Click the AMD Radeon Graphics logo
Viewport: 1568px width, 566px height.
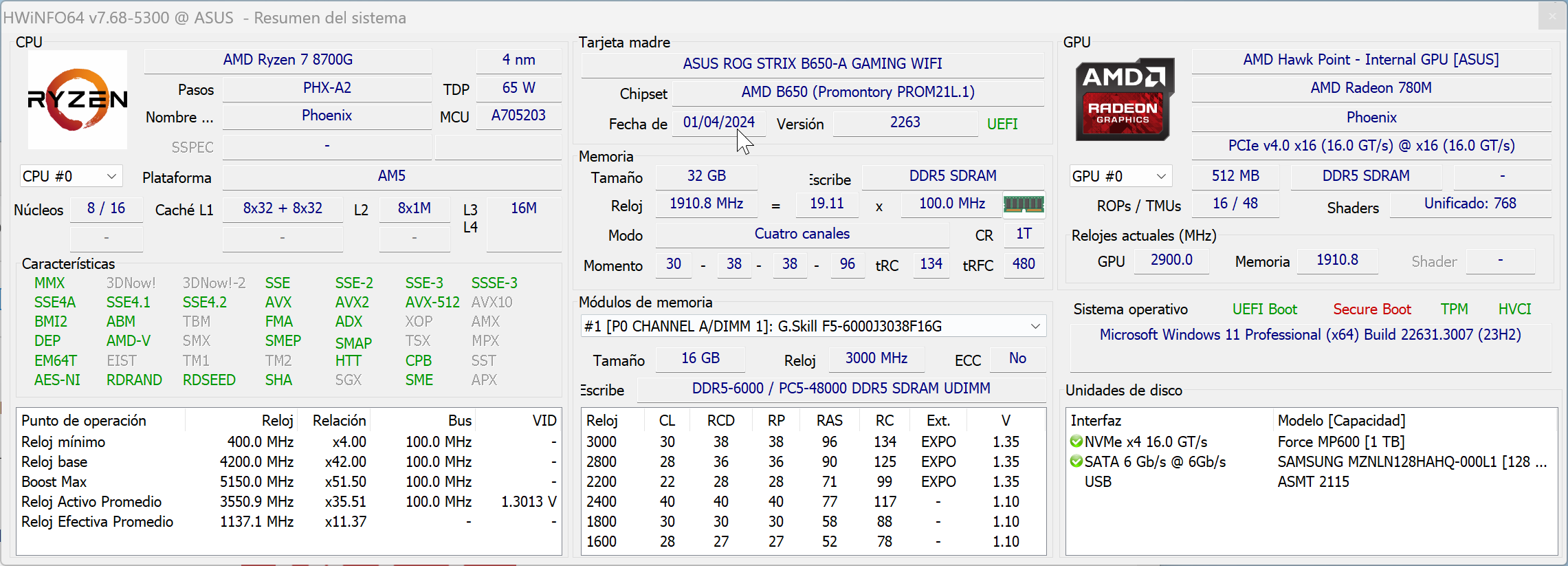click(1125, 100)
